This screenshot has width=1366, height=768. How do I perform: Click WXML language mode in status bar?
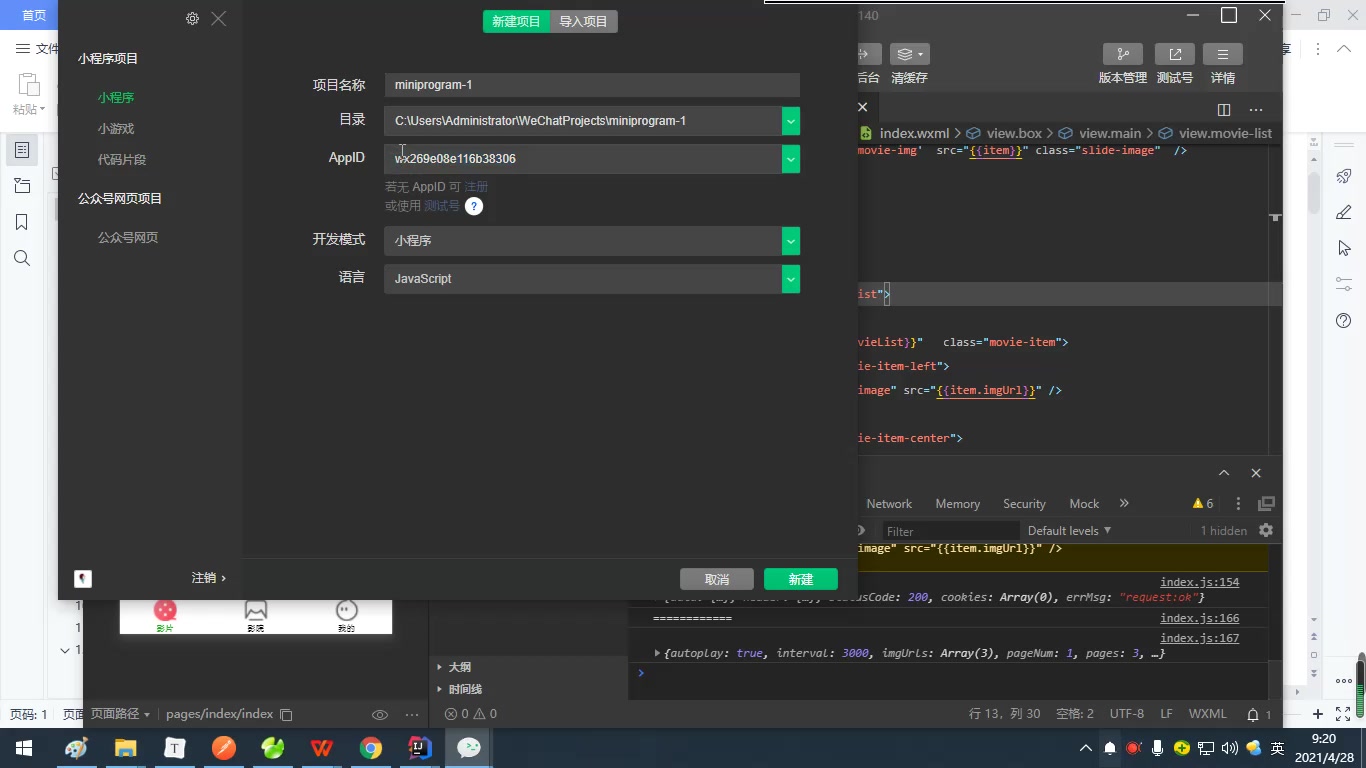tap(1207, 714)
